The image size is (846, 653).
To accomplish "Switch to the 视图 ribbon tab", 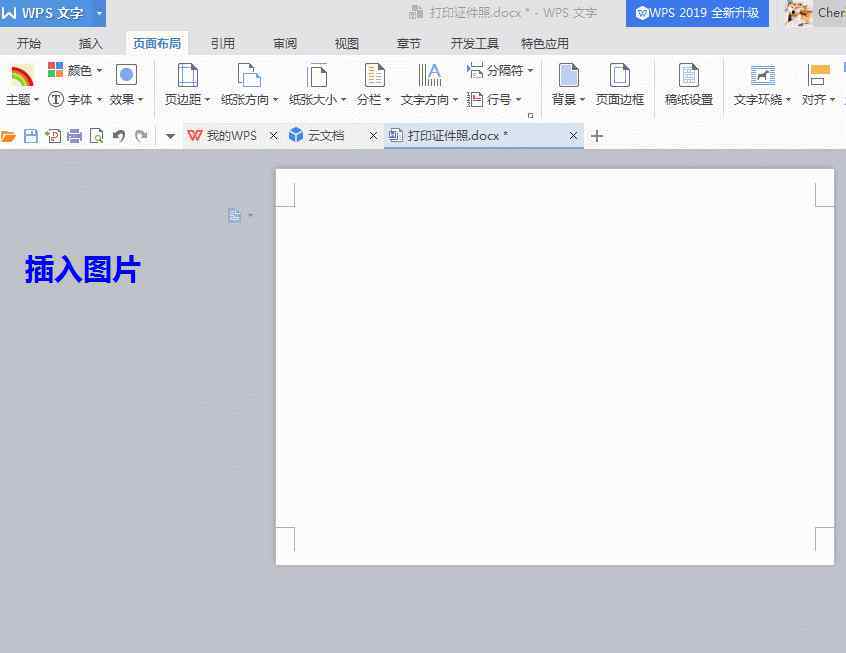I will point(346,43).
